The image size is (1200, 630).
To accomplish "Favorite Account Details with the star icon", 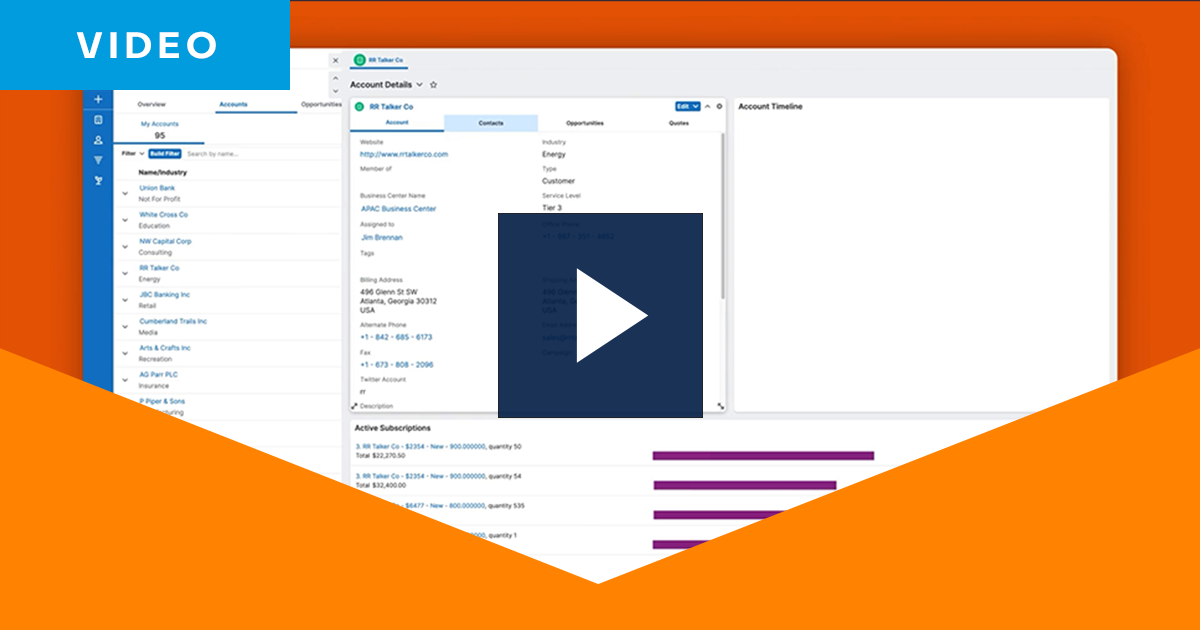I will 433,86.
